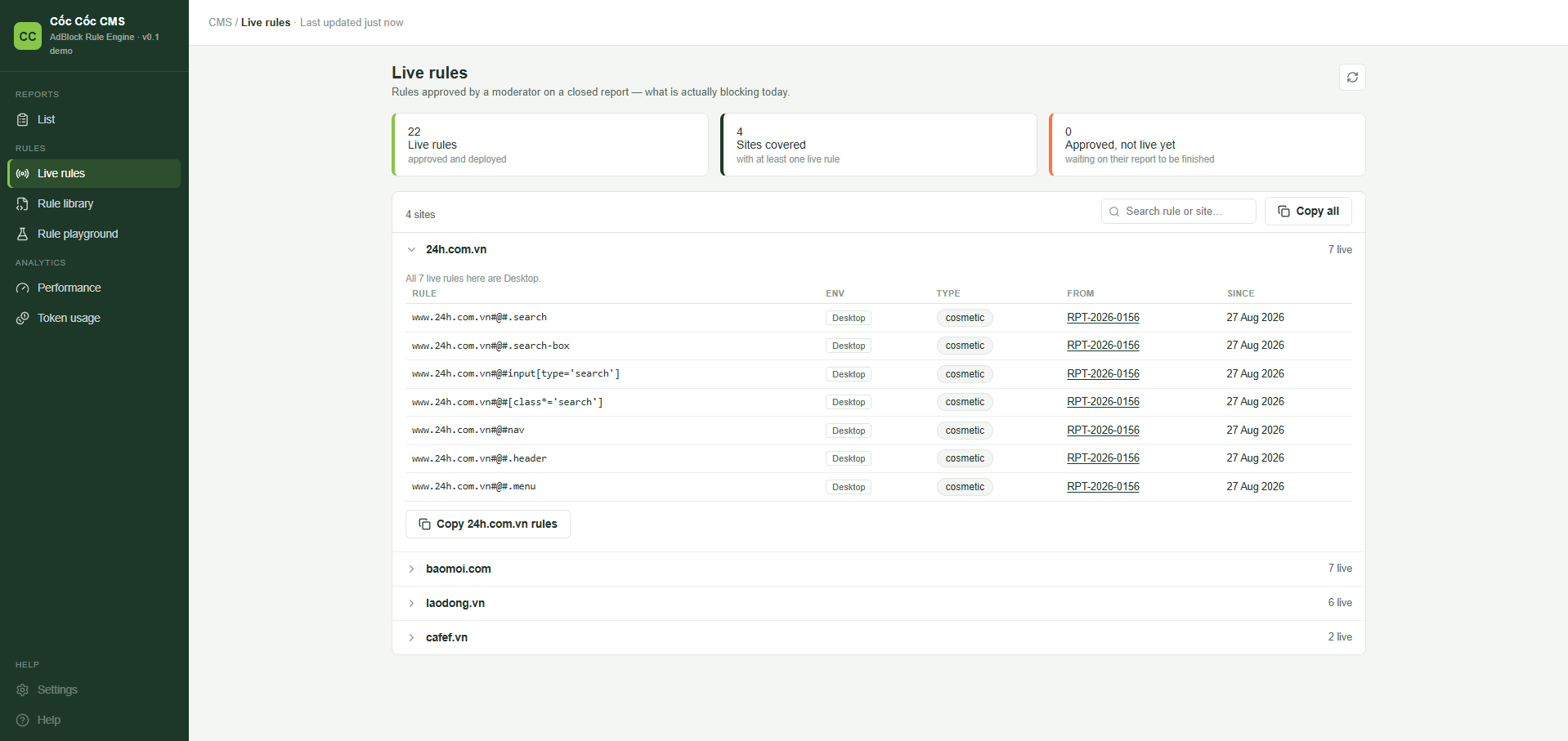The image size is (1568, 741).
Task: Click the refresh icon beside Live rules heading
Action: point(1352,77)
